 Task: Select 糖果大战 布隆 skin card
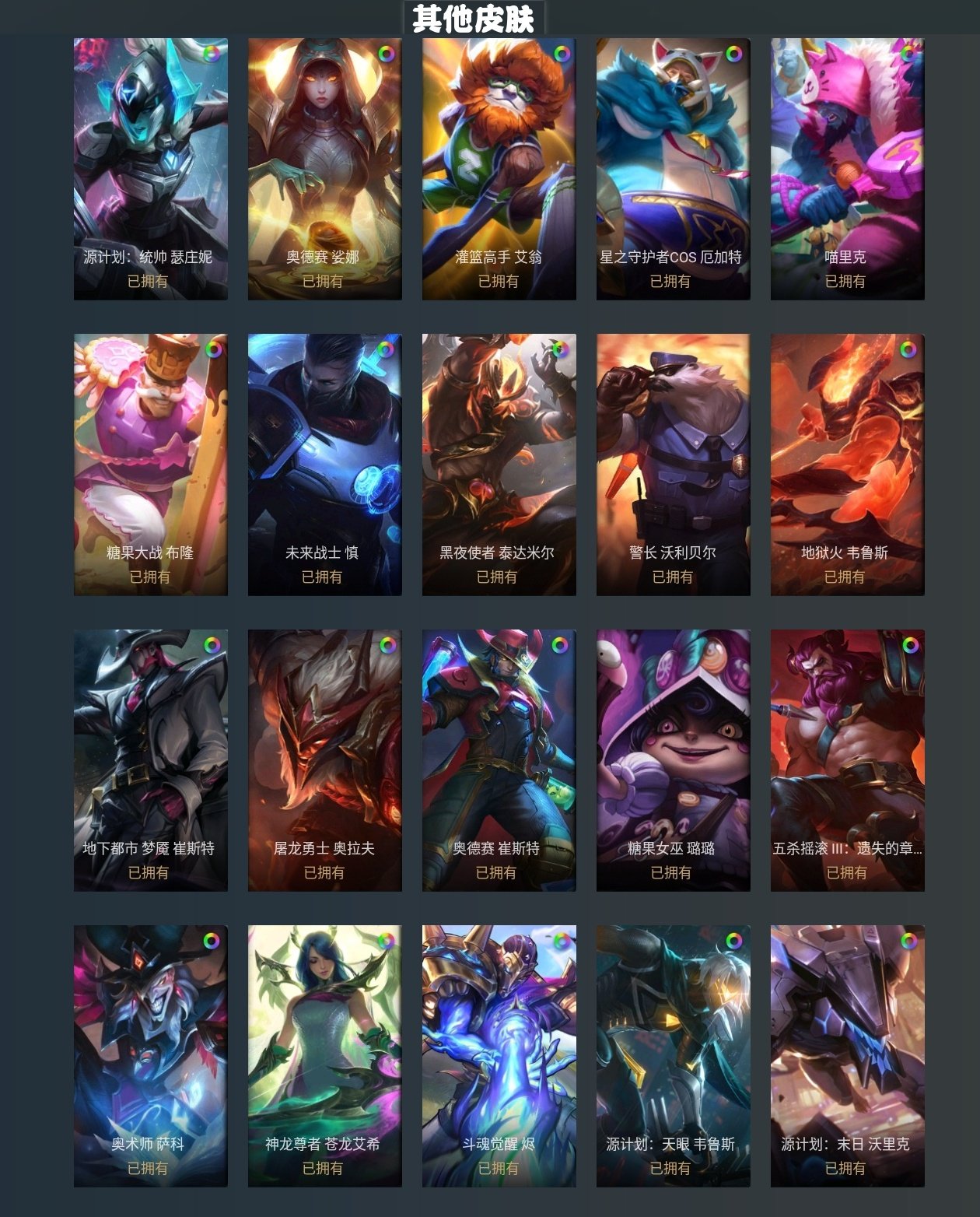(151, 465)
